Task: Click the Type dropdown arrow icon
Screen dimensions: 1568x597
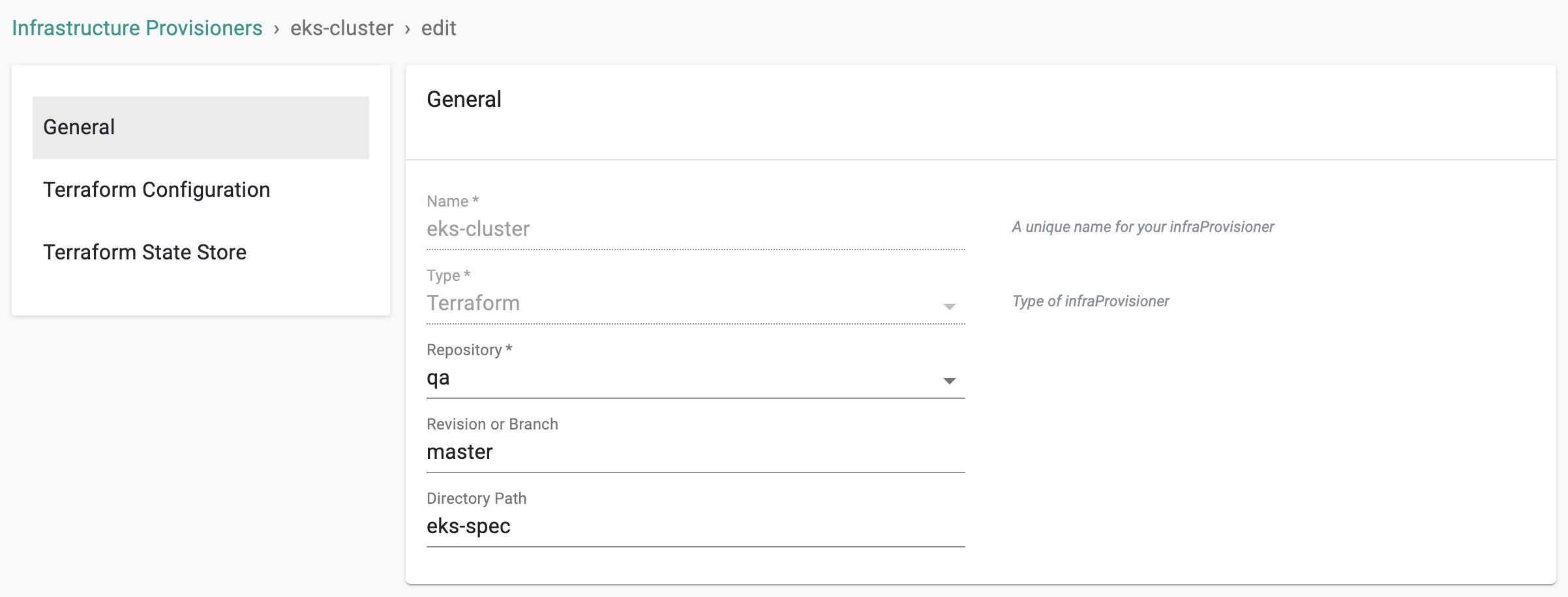Action: (950, 306)
